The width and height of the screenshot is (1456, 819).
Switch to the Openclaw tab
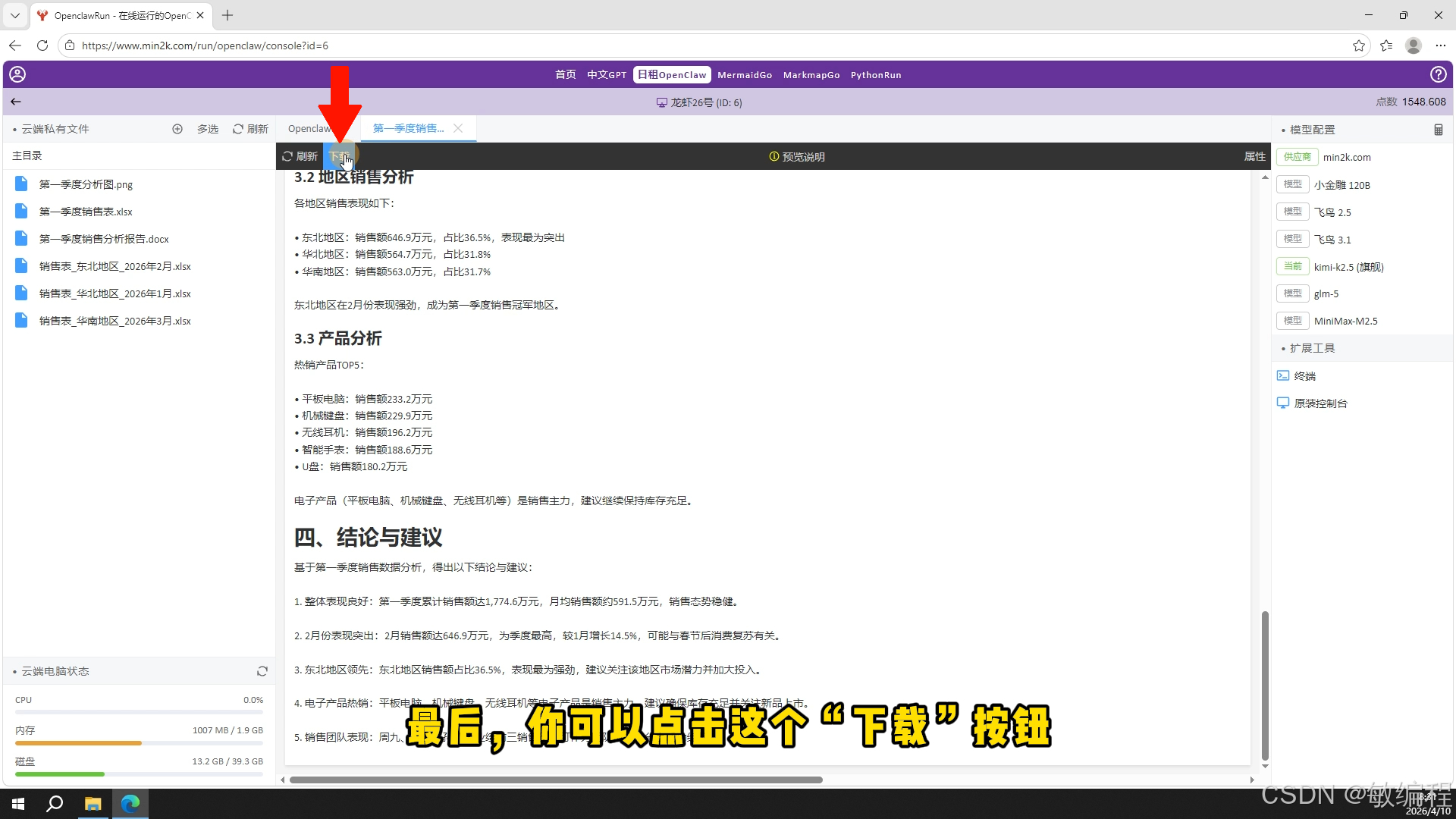click(x=308, y=129)
